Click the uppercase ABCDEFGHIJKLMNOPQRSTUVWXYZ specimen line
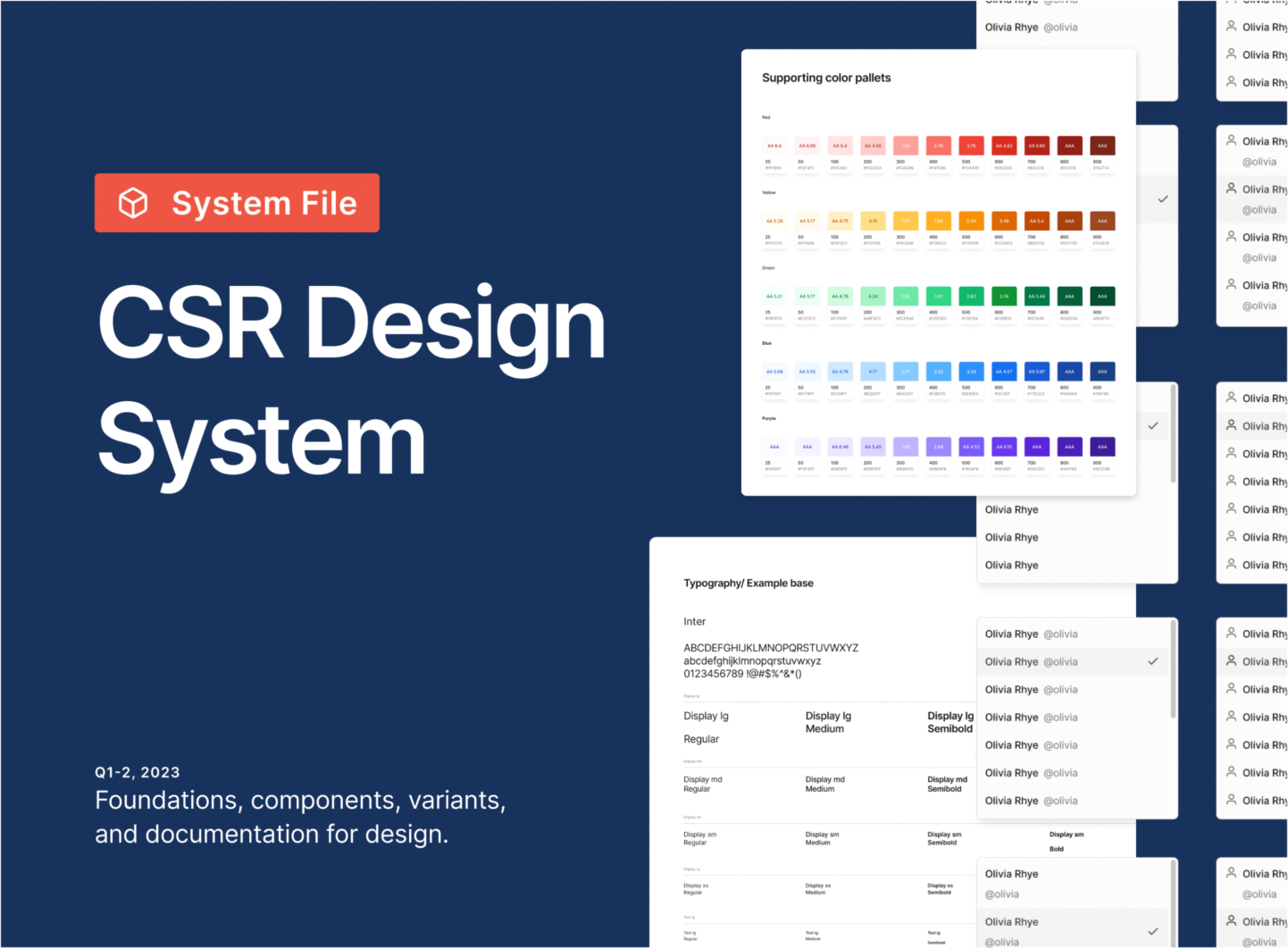The image size is (1288, 949). click(x=771, y=648)
